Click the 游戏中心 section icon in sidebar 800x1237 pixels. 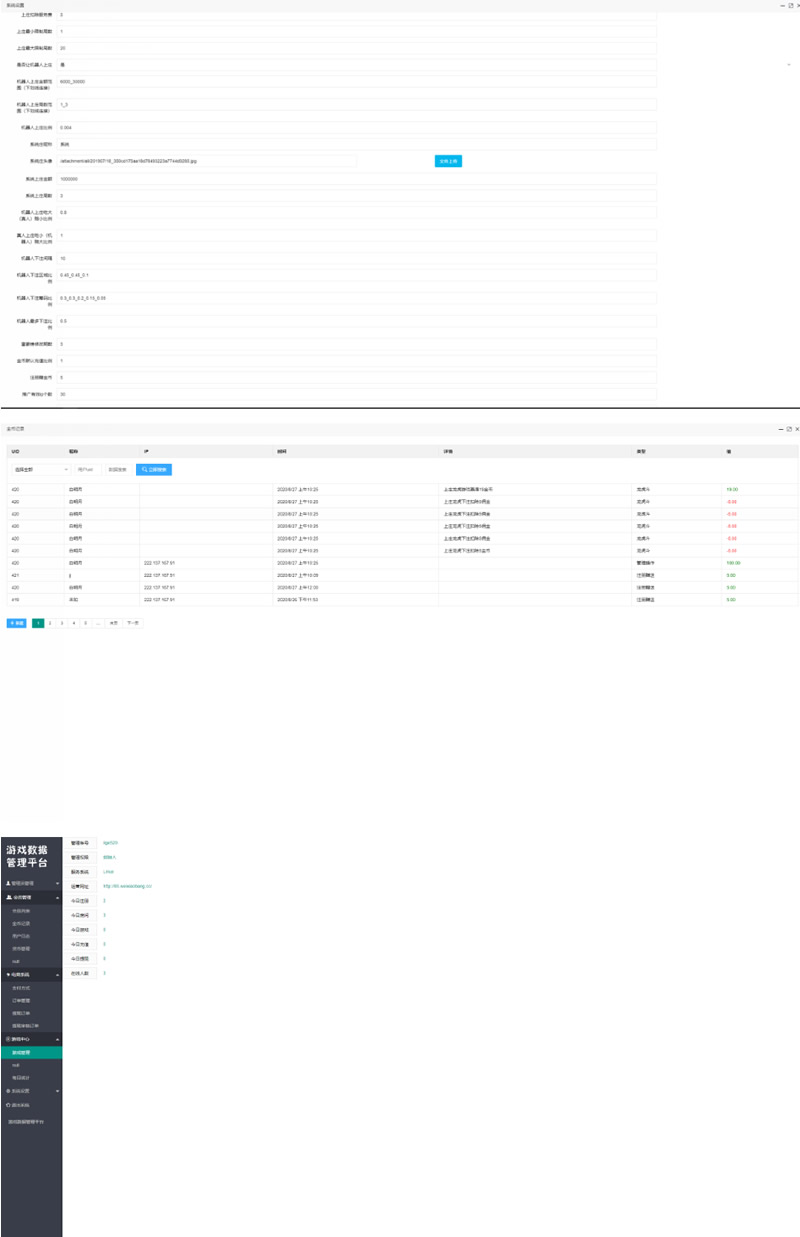coord(8,1039)
